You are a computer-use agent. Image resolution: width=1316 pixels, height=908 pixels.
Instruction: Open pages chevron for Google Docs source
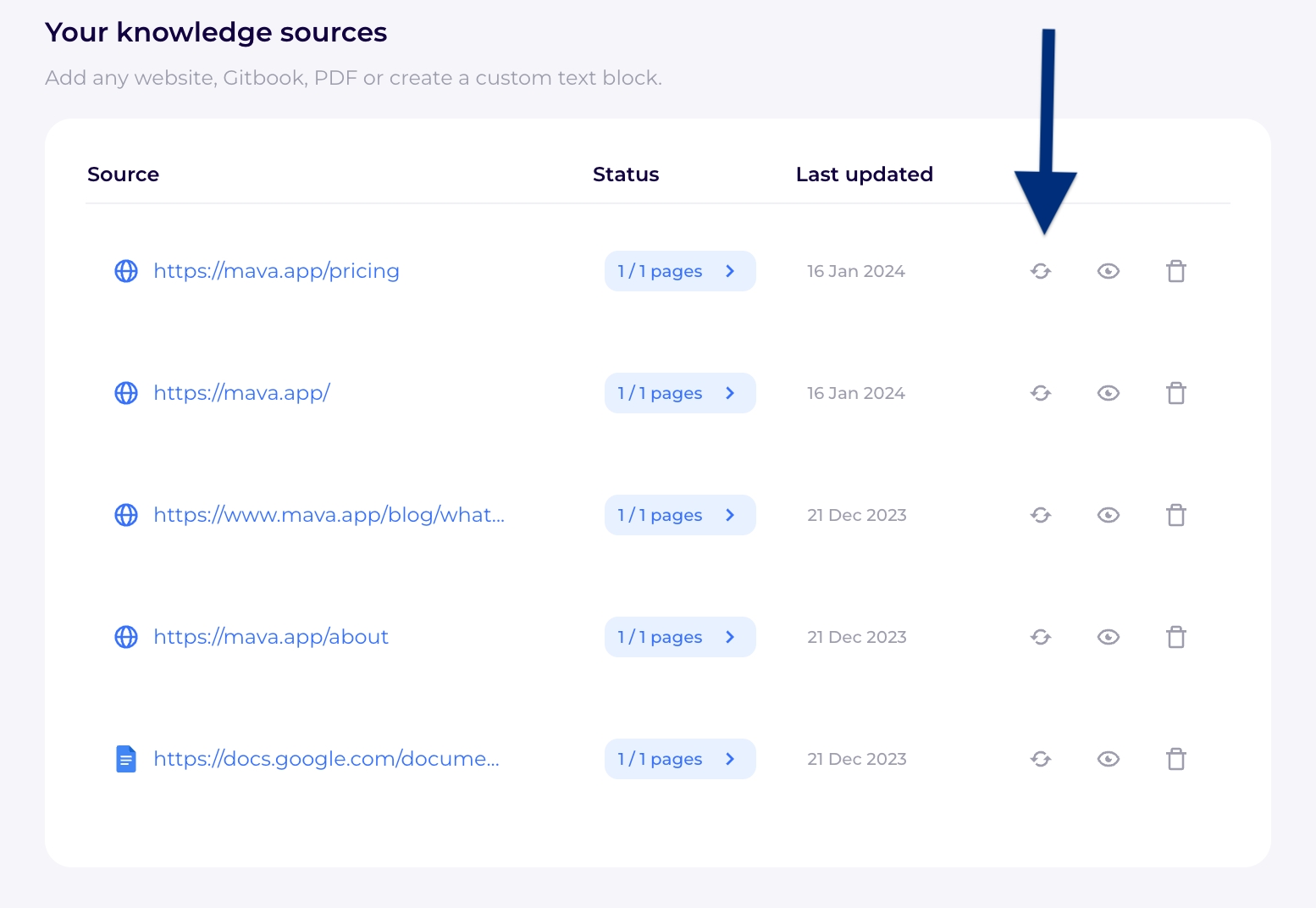tap(730, 759)
